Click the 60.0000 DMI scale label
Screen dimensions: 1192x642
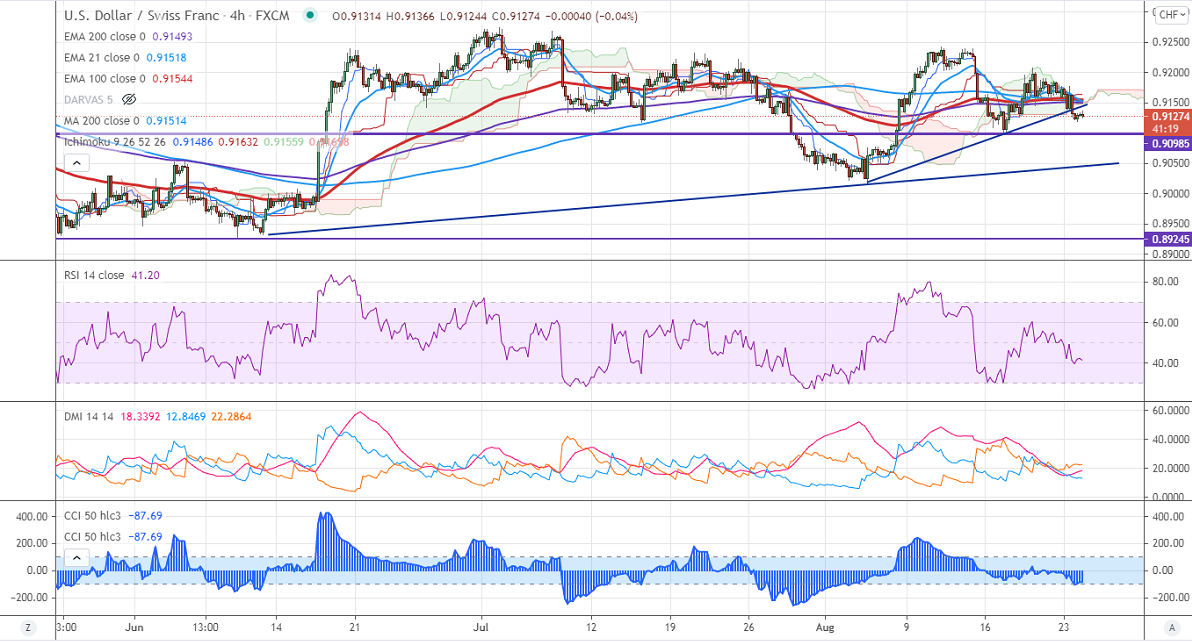(1171, 410)
